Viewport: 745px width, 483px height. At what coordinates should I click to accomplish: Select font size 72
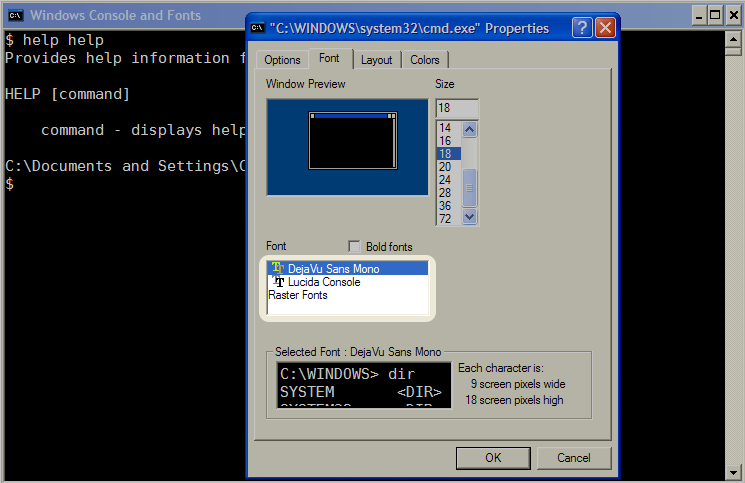point(449,218)
